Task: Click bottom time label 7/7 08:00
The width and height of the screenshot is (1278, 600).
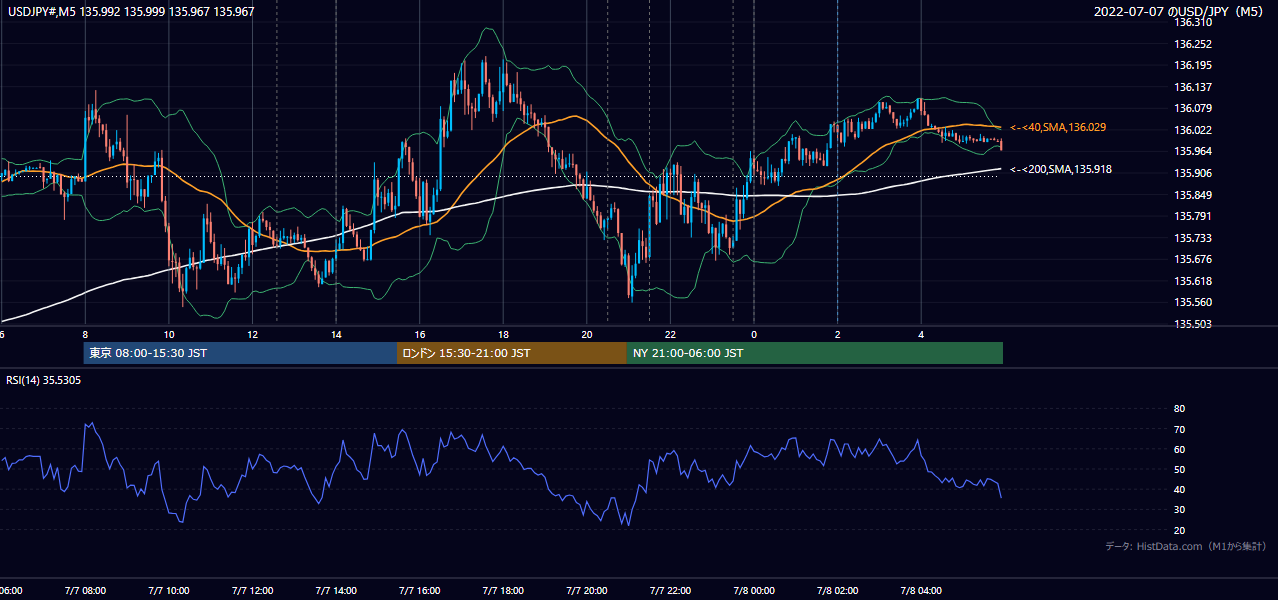Action: point(83,590)
